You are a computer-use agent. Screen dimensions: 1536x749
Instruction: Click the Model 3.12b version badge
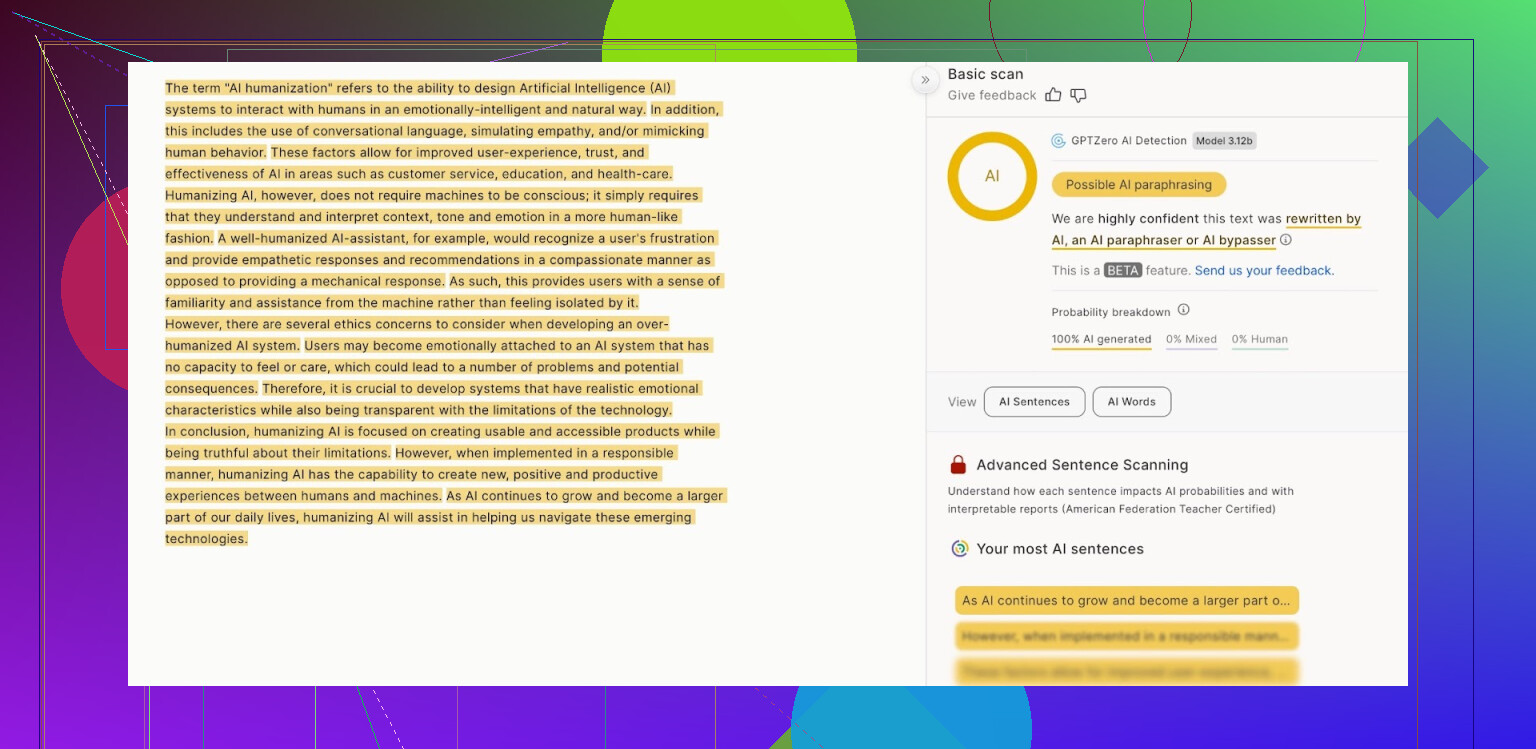1224,141
